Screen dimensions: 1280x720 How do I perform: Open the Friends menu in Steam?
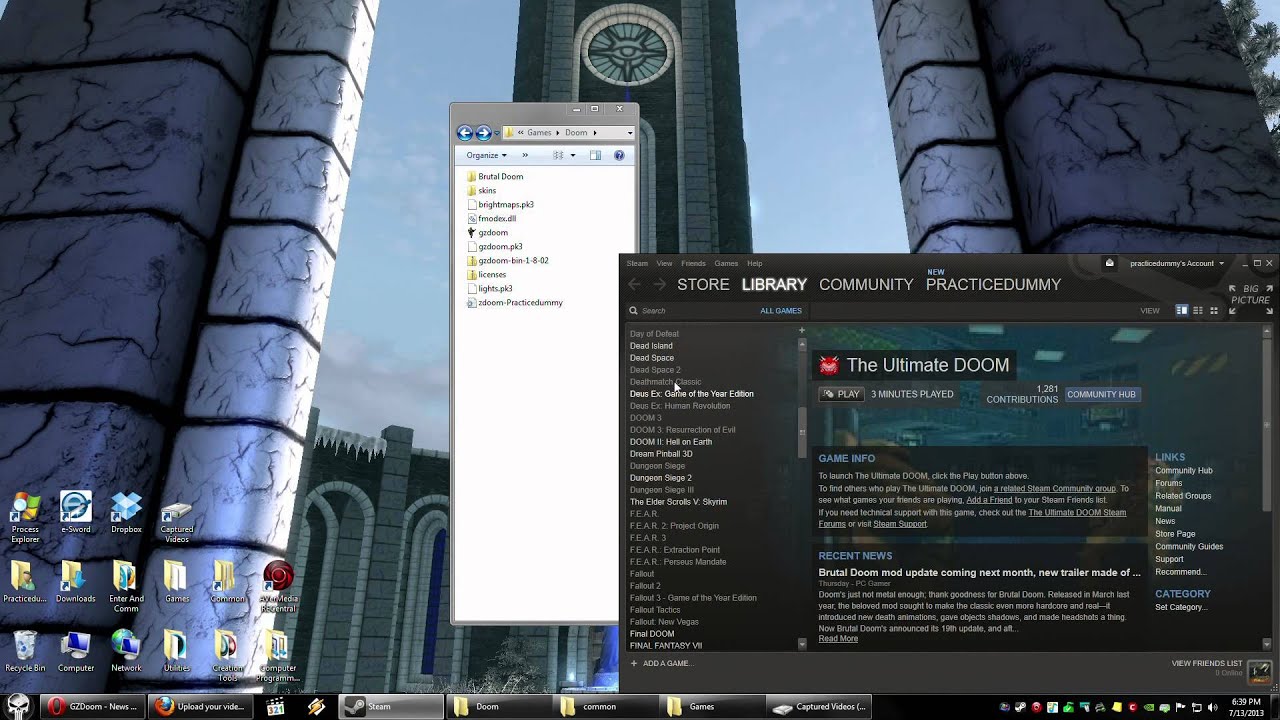pyautogui.click(x=693, y=263)
